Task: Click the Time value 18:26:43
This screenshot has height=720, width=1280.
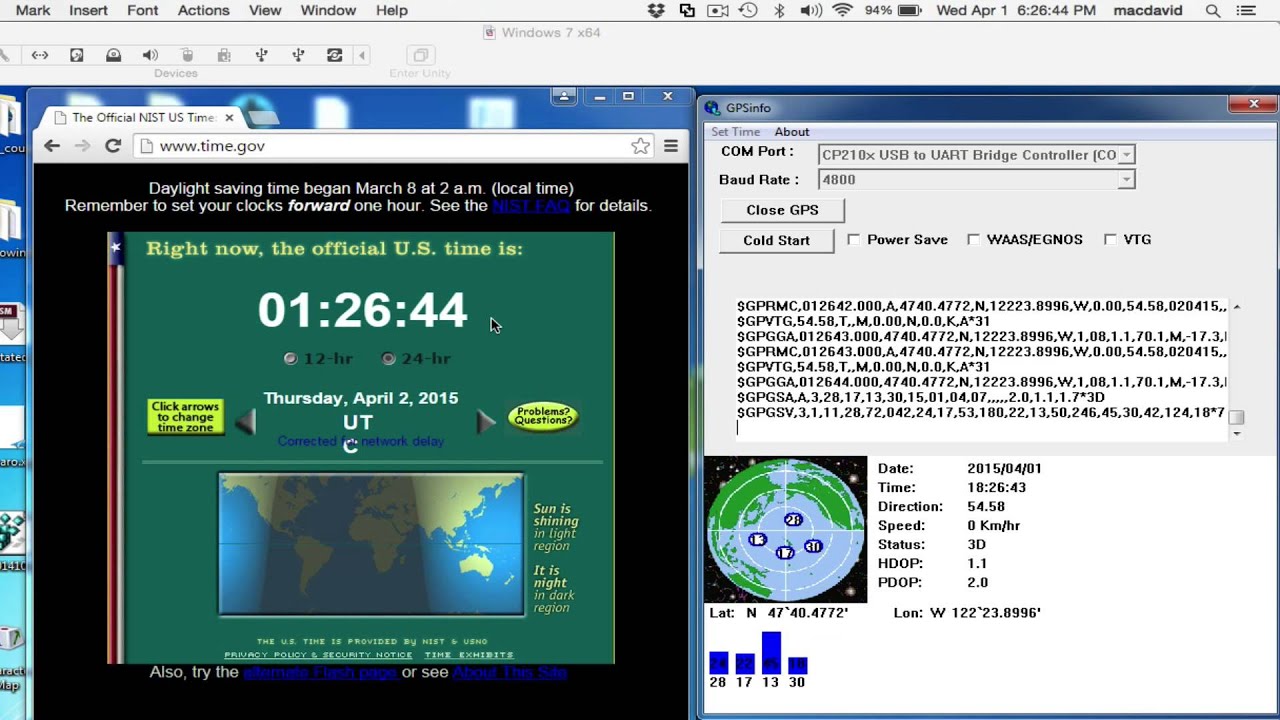Action: click(996, 487)
